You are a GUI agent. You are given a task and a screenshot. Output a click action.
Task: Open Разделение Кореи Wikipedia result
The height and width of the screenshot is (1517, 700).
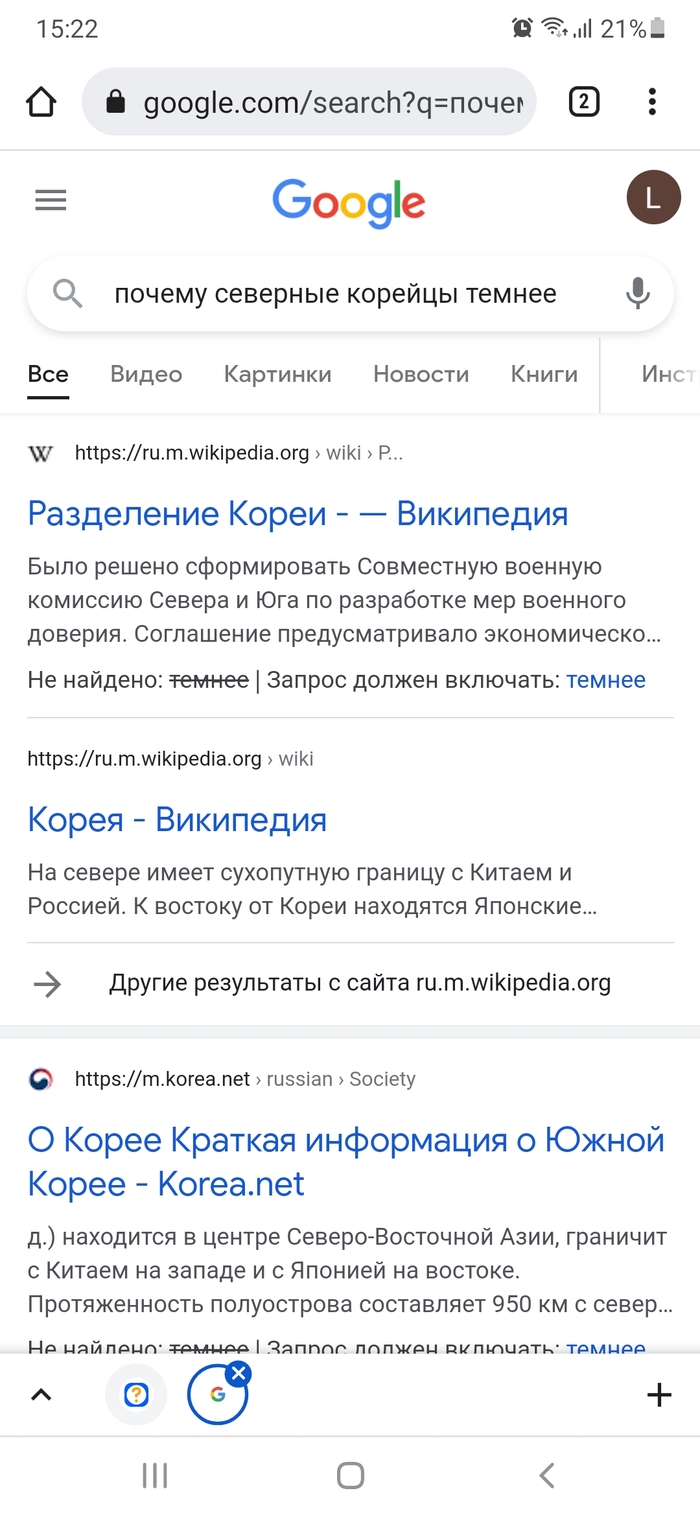[298, 514]
